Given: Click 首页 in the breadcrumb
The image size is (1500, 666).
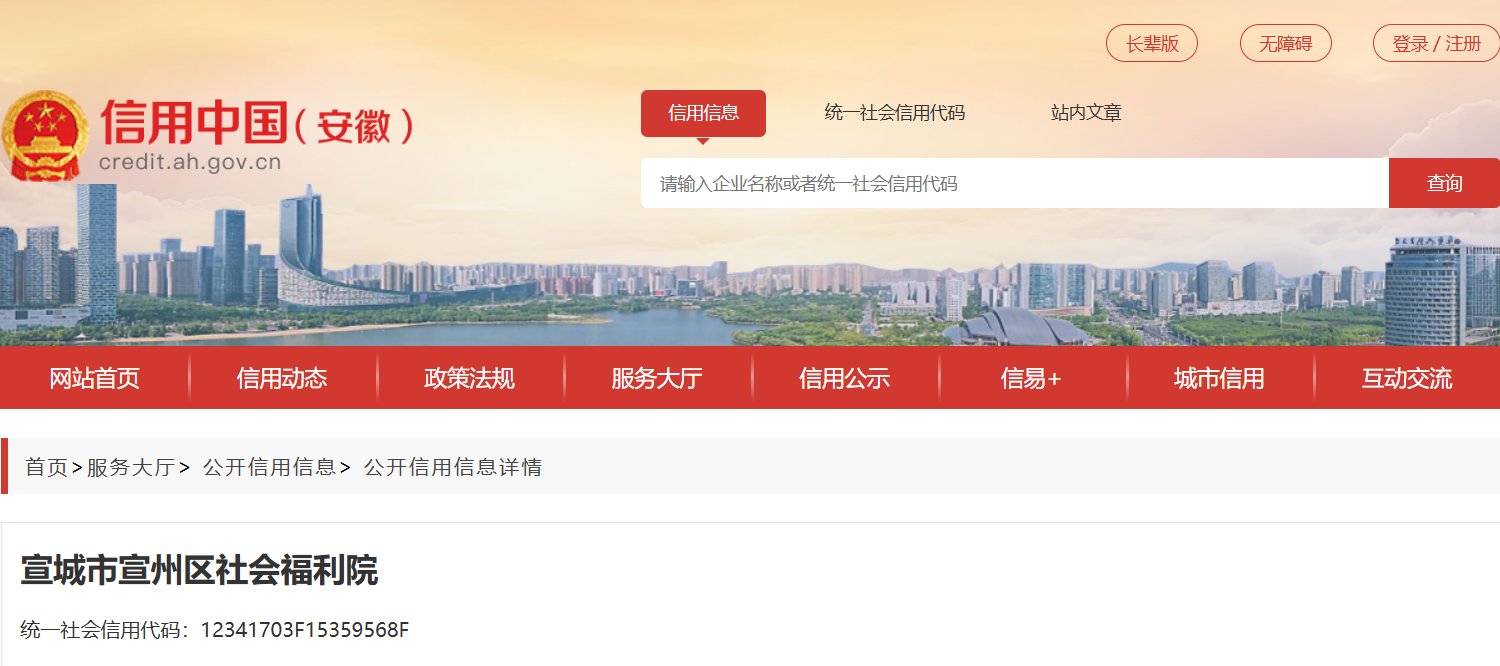Looking at the screenshot, I should (x=46, y=467).
